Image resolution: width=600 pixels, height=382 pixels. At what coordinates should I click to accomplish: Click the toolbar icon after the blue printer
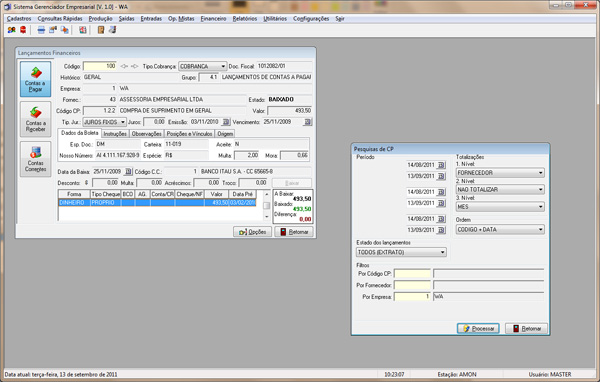[x=53, y=30]
